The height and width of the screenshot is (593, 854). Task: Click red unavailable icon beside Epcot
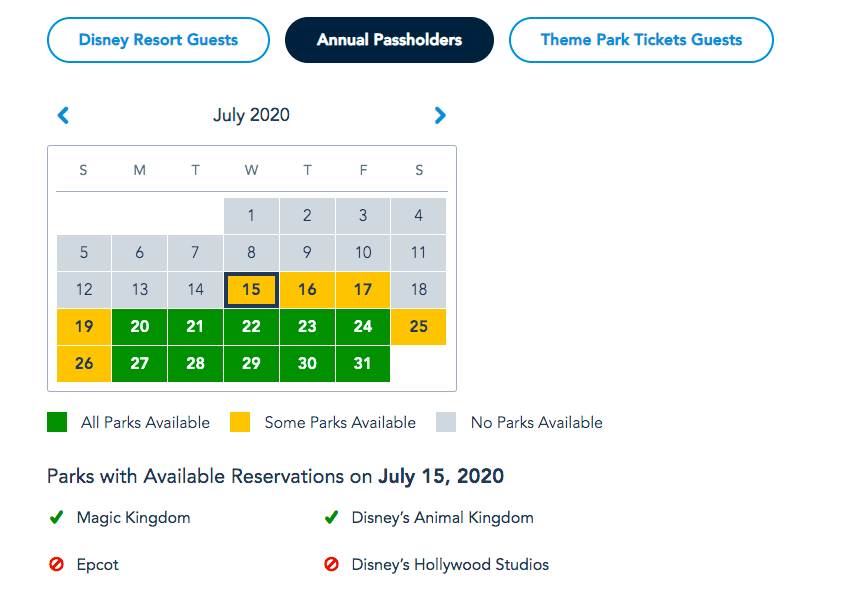56,565
